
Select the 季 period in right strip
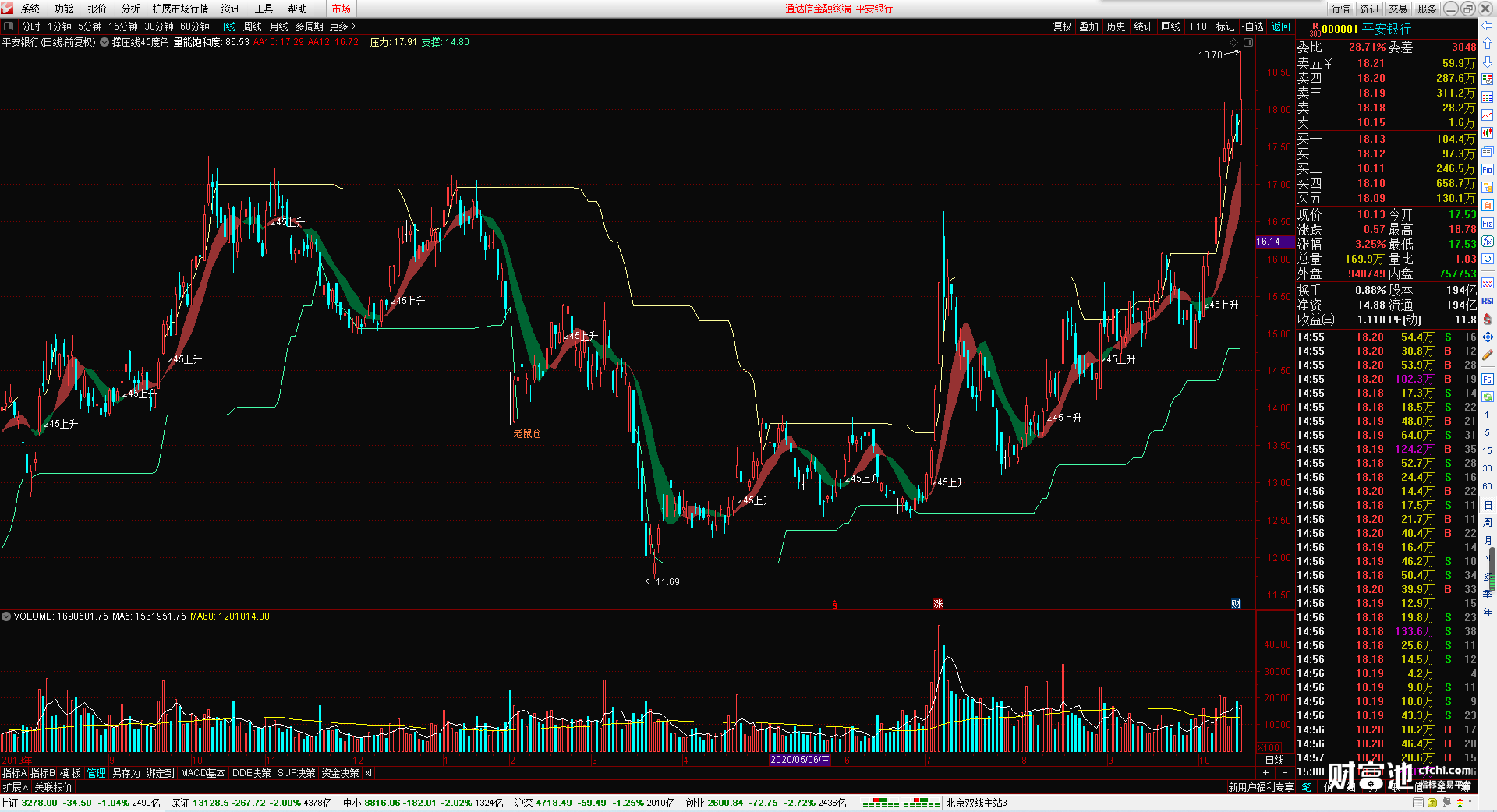pyautogui.click(x=1487, y=594)
